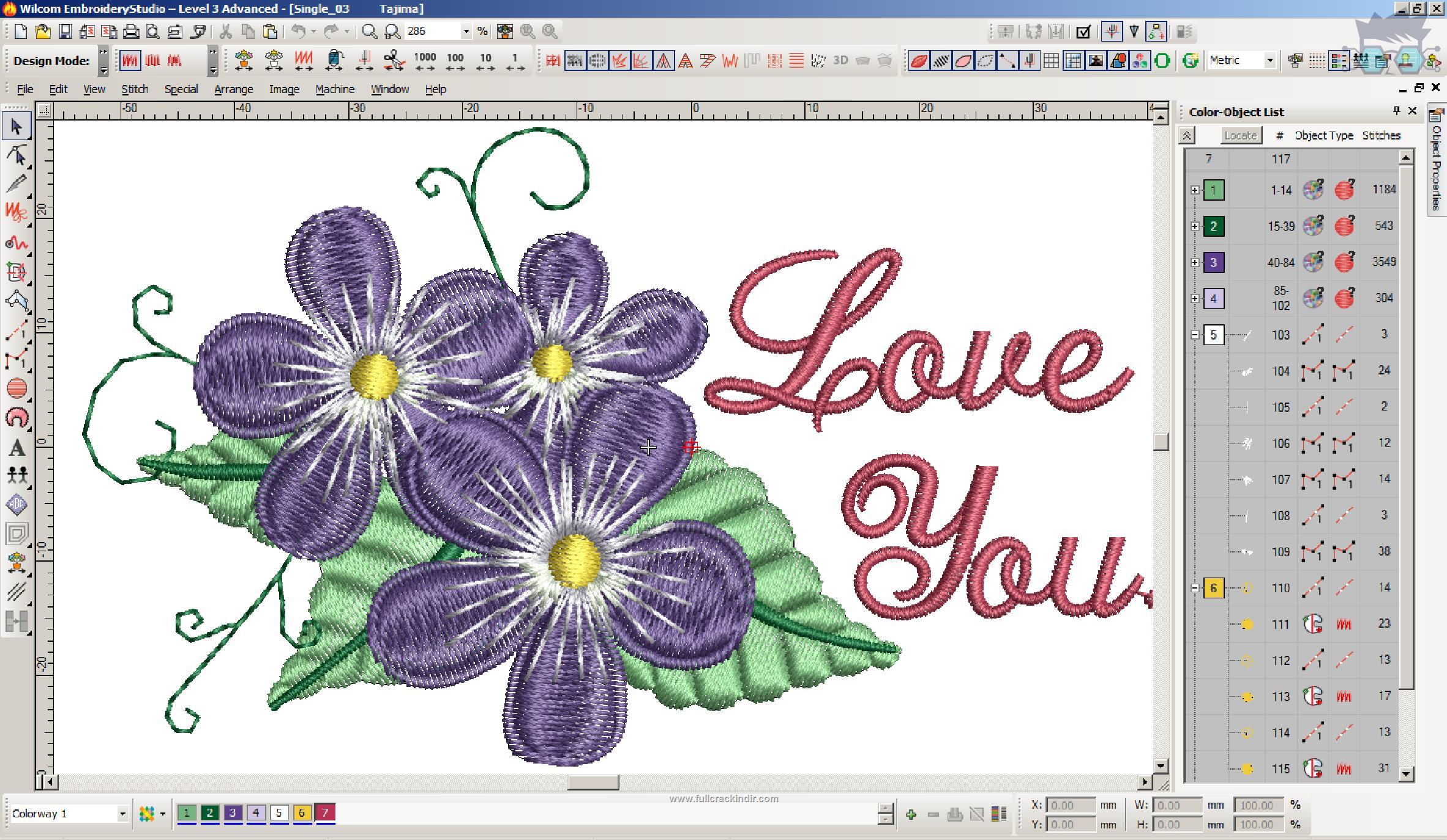The width and height of the screenshot is (1447, 840).
Task: Toggle the Show Grid icon
Action: click(1052, 61)
